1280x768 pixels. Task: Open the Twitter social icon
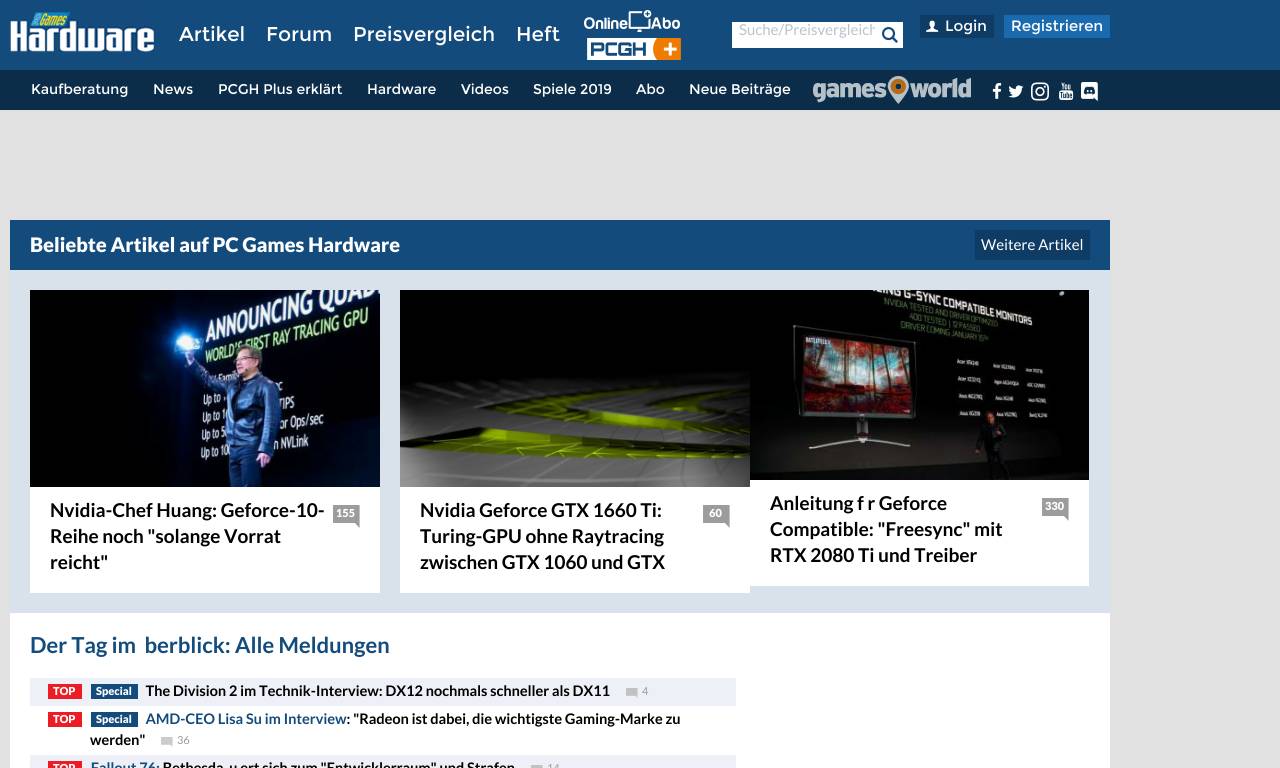(1016, 92)
